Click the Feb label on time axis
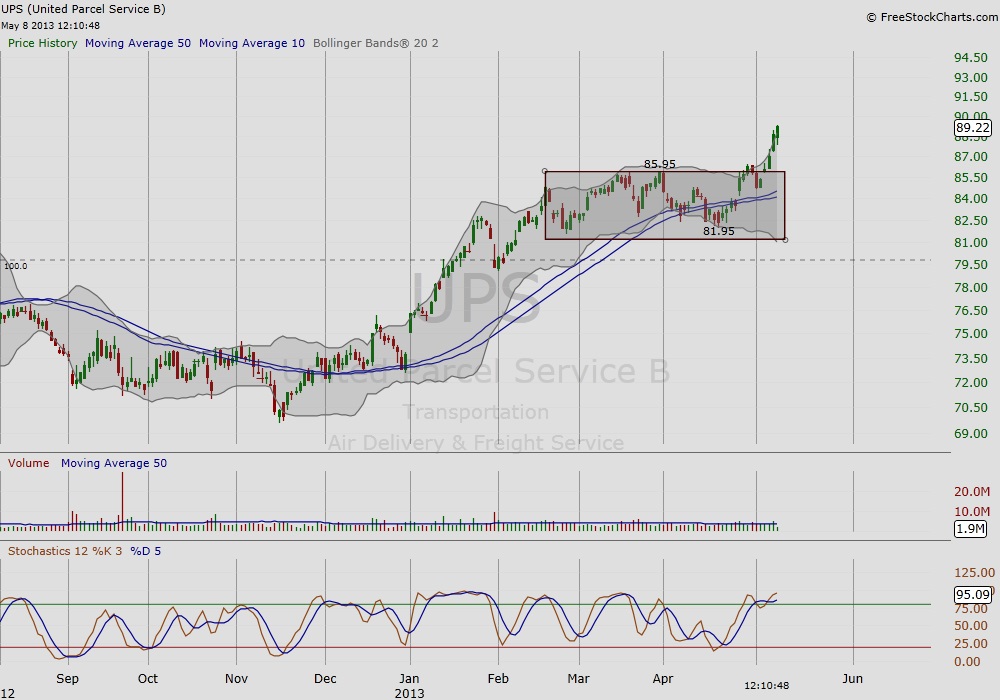 [498, 678]
